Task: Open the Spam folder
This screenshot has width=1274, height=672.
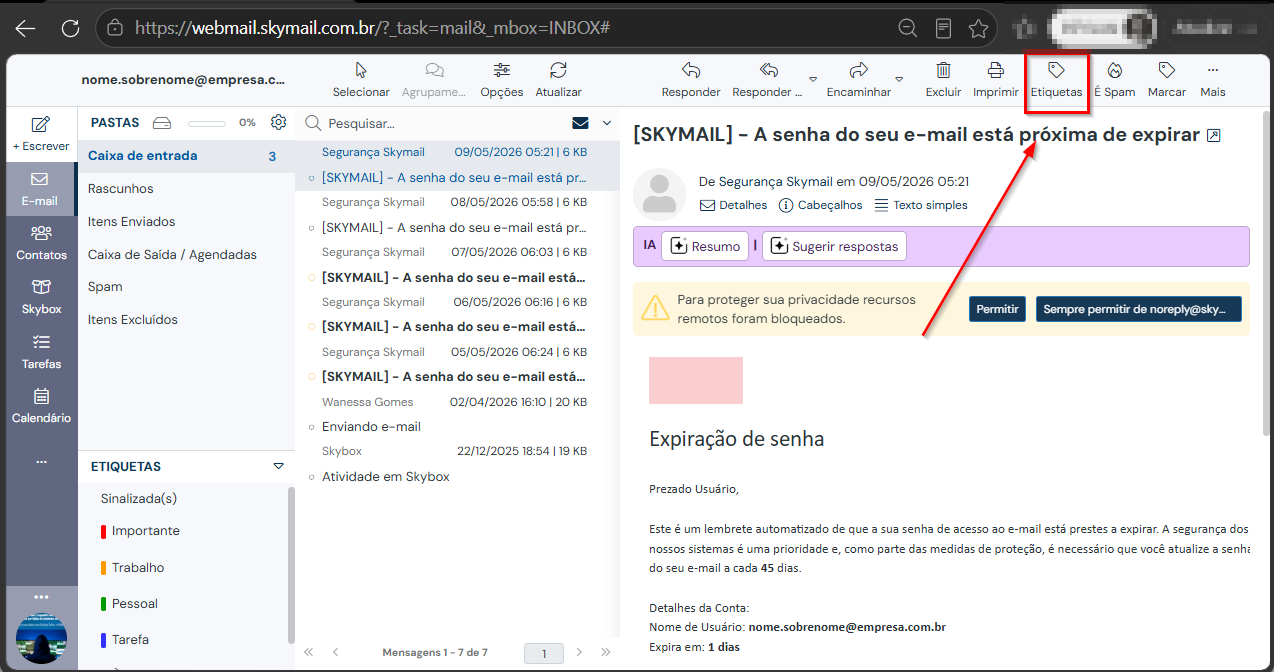Action: pos(185,287)
